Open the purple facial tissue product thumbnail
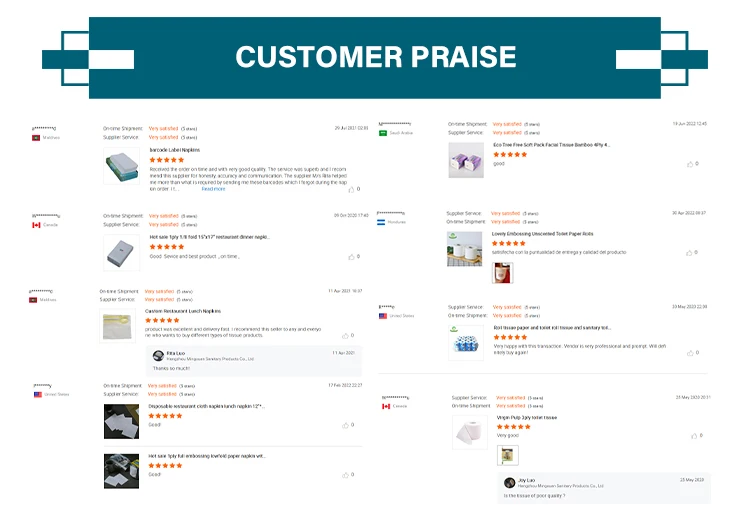The width and height of the screenshot is (750, 512). pos(465,160)
